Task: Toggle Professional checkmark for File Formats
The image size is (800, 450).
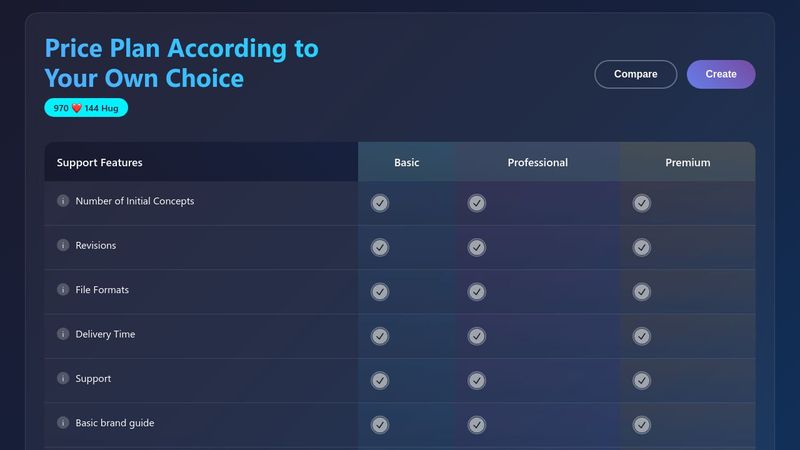Action: tap(477, 292)
